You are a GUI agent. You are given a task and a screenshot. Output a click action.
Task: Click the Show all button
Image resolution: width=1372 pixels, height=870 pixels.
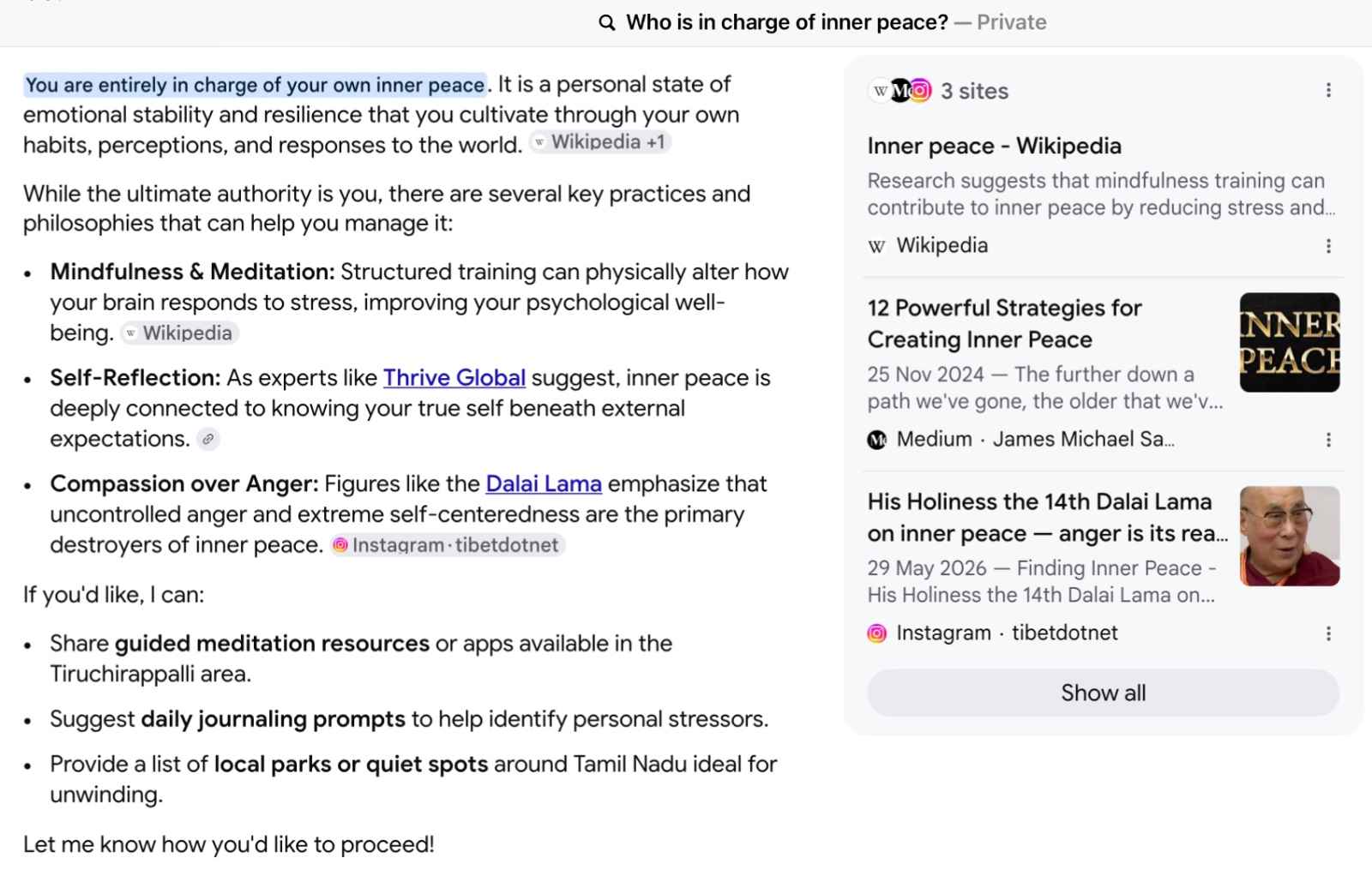point(1103,693)
